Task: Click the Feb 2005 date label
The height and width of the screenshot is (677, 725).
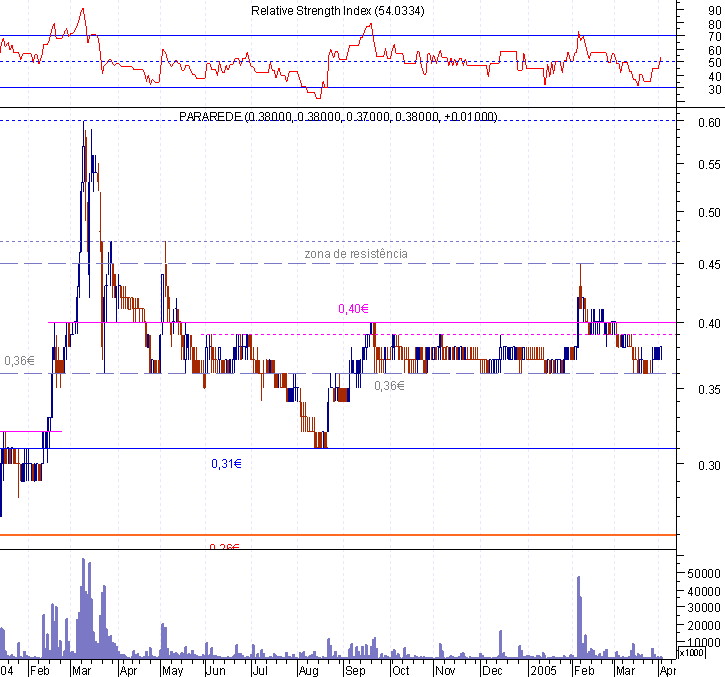Action: point(584,671)
